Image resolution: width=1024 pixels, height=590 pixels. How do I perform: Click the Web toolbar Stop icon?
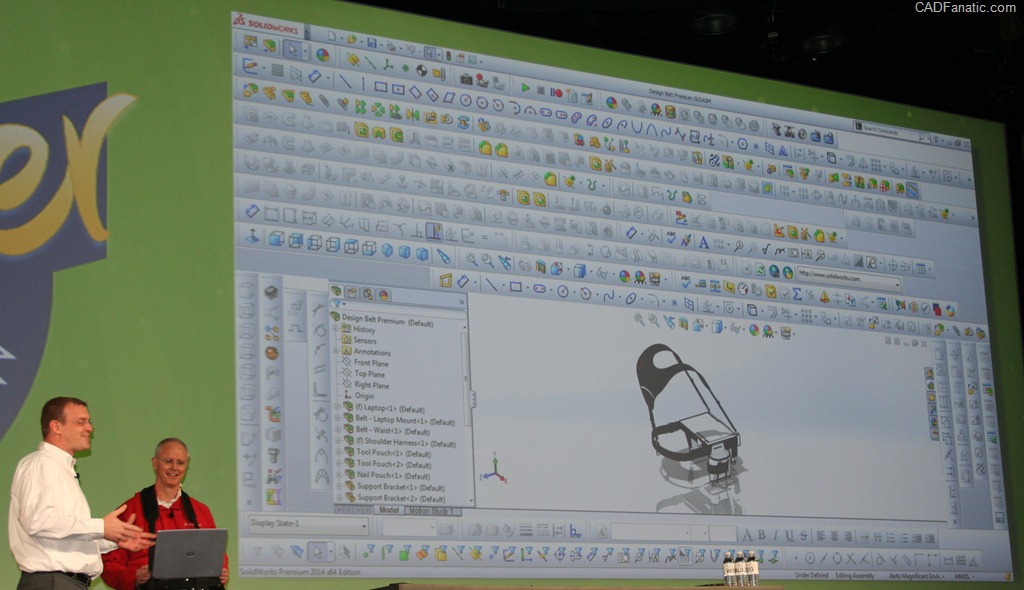coord(746,268)
